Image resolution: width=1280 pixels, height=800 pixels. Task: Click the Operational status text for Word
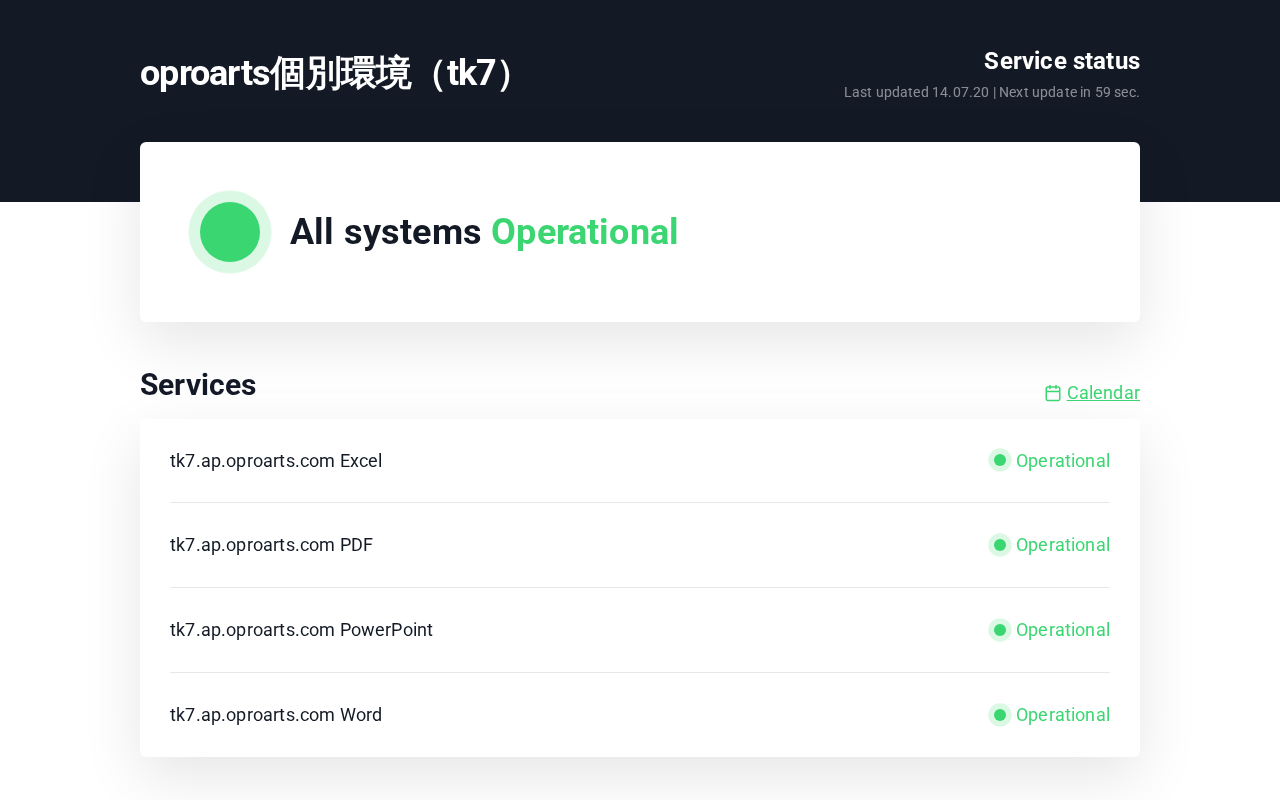(1063, 715)
